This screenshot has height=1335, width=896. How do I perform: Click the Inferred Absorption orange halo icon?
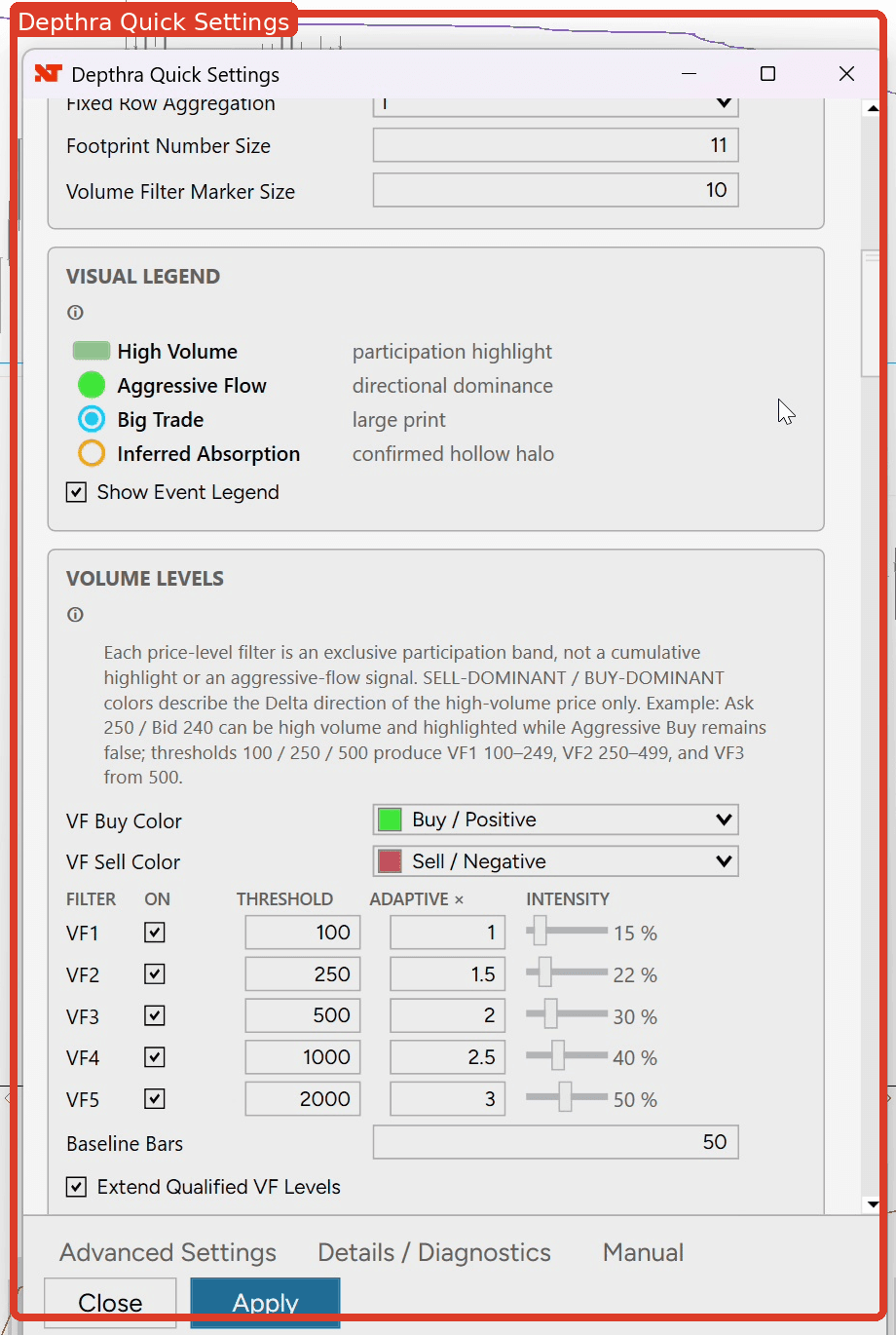[92, 453]
